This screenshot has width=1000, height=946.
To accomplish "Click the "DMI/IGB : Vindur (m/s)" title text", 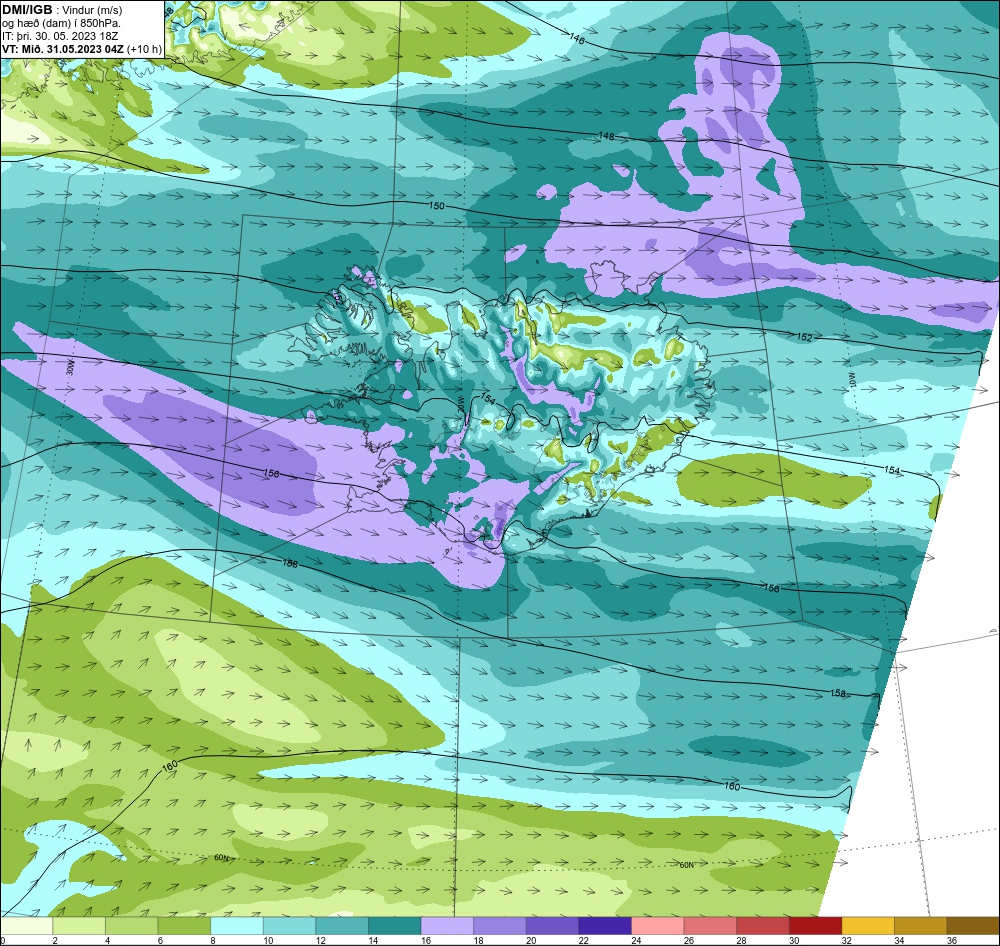I will [x=62, y=10].
